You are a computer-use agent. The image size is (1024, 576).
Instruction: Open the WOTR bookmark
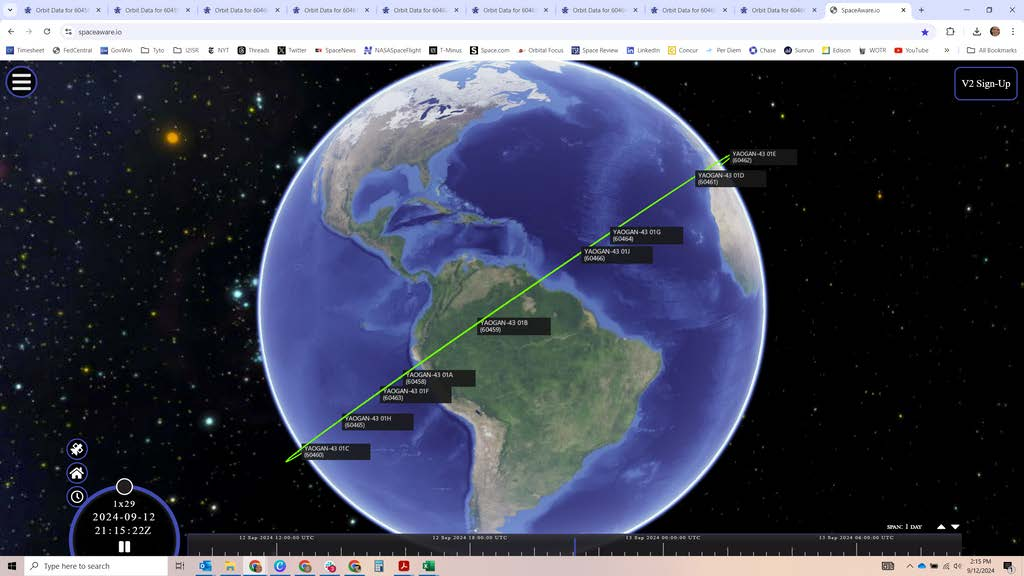(x=872, y=50)
